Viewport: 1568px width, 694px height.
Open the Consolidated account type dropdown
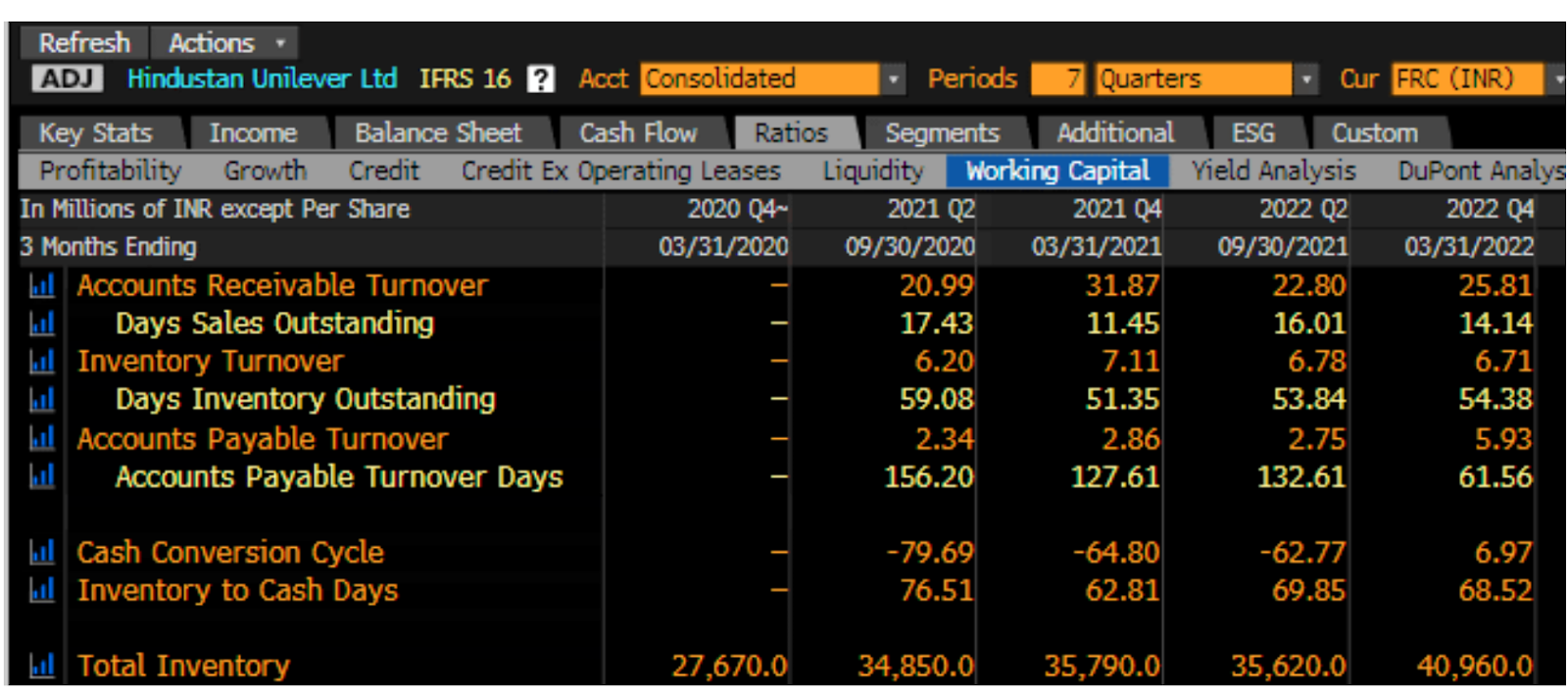pyautogui.click(x=893, y=79)
